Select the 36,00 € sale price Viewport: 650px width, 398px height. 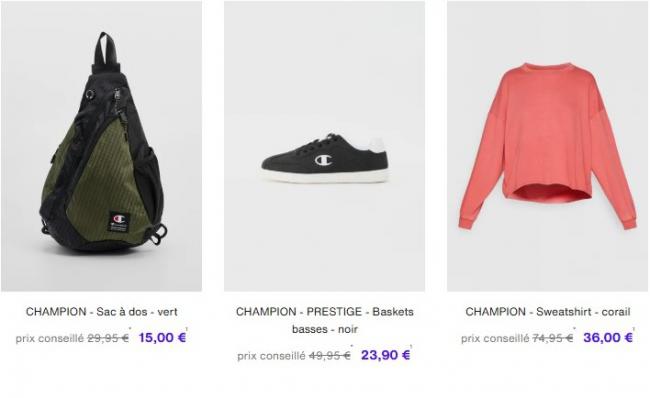pyautogui.click(x=608, y=337)
